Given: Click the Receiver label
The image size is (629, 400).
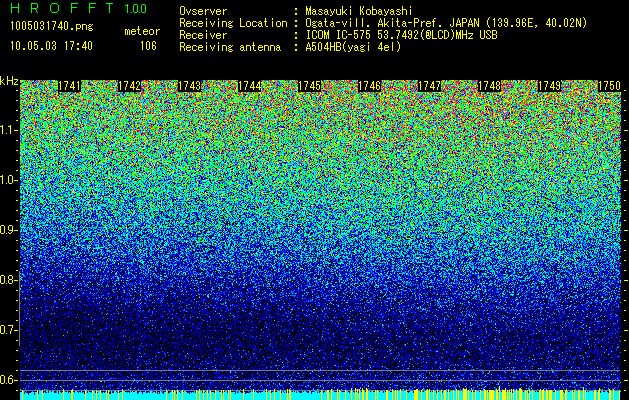Looking at the screenshot, I should coord(203,35).
